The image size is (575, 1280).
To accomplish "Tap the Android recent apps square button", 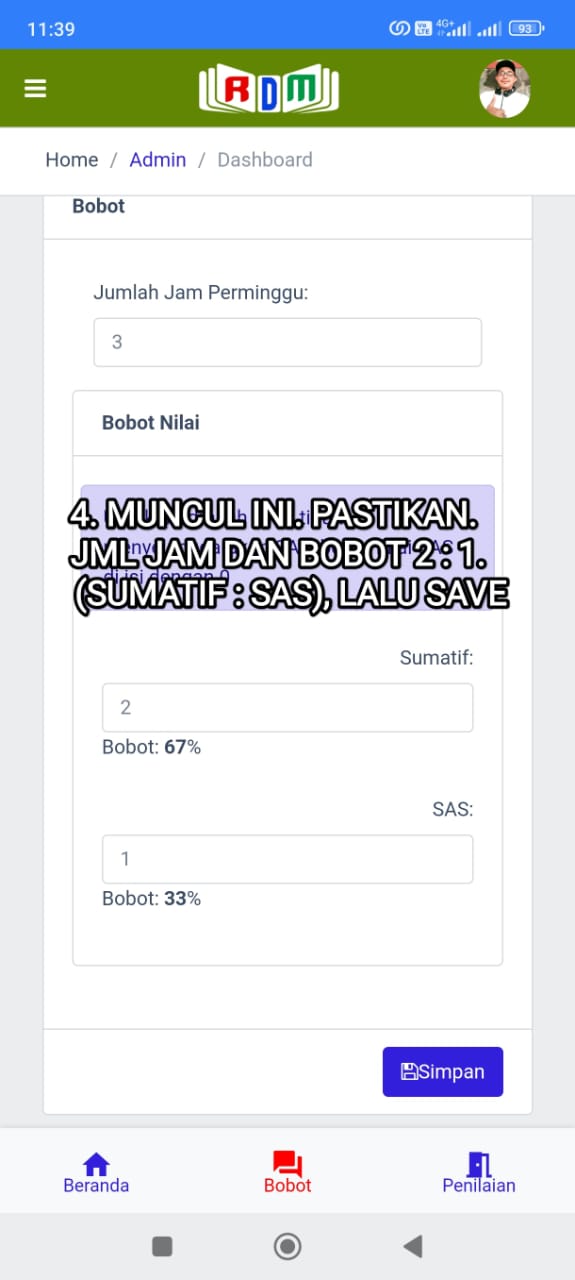I will [162, 1246].
